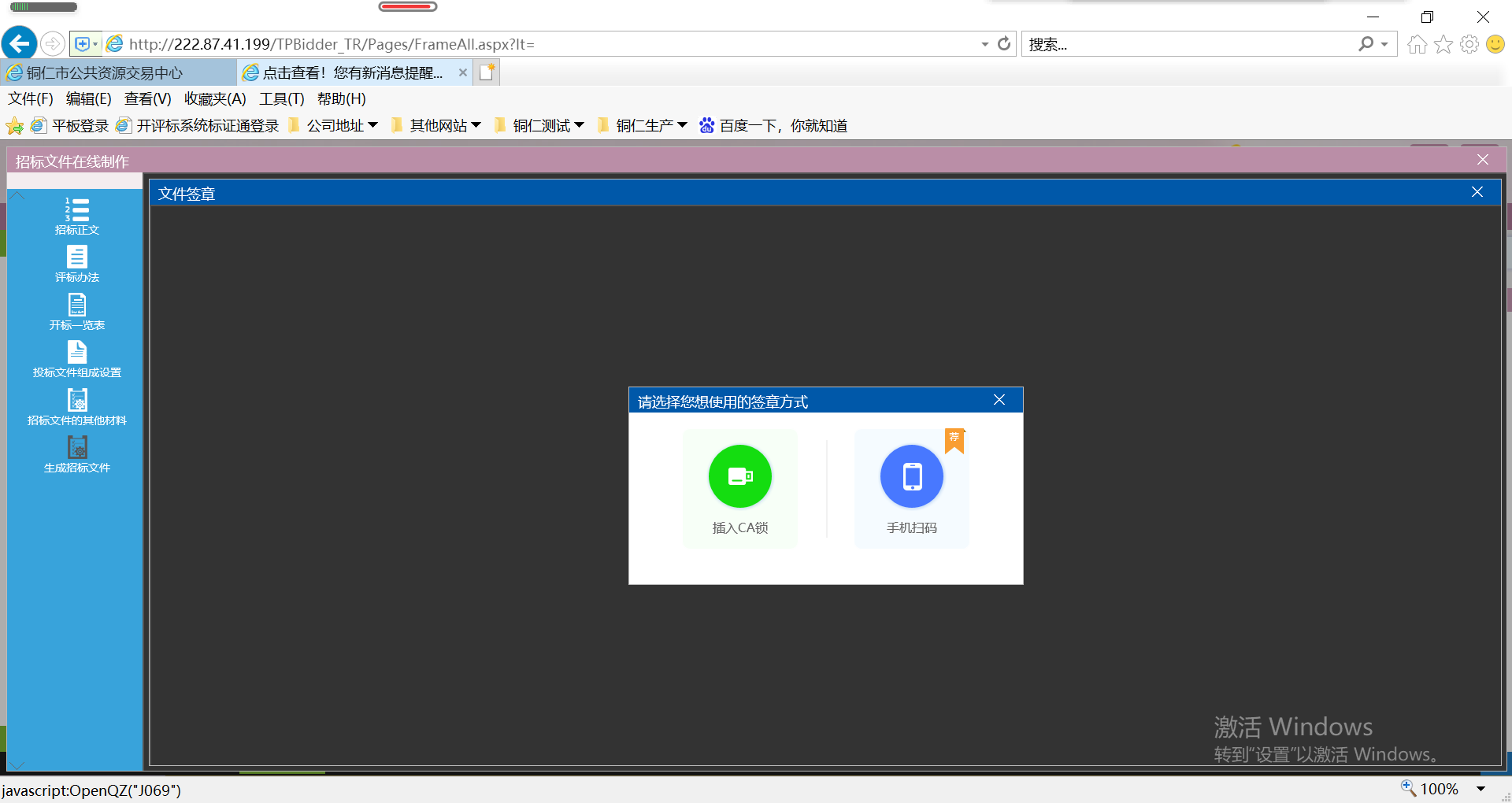Open the 评标办法 sidebar item
The image size is (1512, 803).
(x=77, y=264)
